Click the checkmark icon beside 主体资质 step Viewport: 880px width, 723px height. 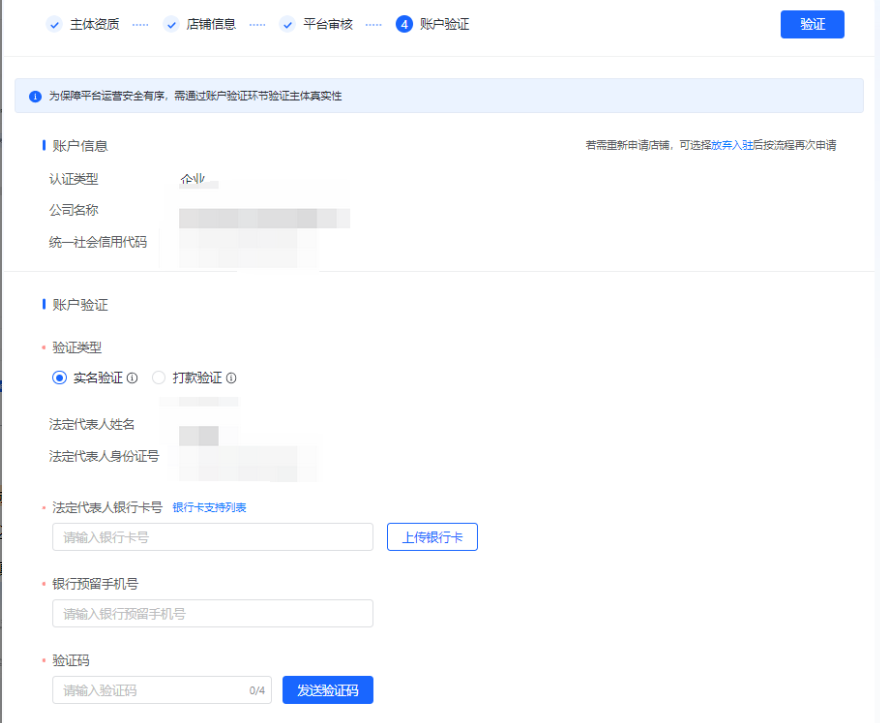pyautogui.click(x=54, y=24)
